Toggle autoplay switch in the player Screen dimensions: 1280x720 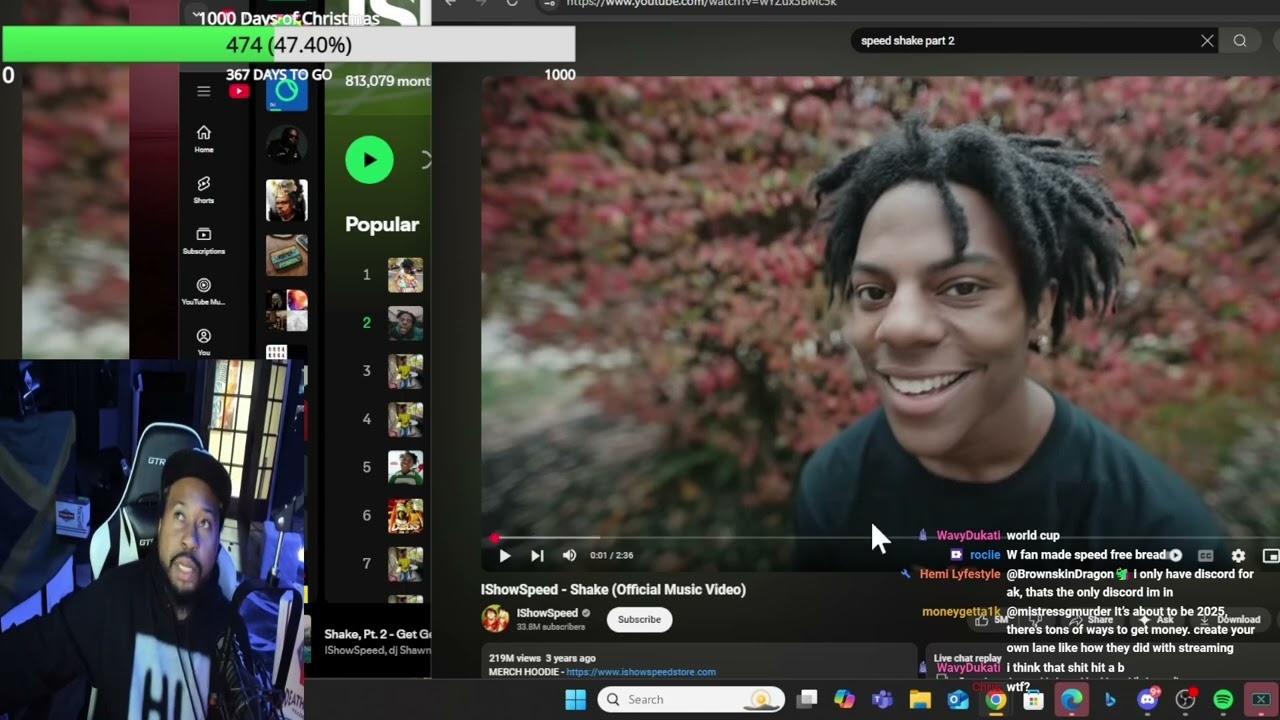click(1175, 556)
